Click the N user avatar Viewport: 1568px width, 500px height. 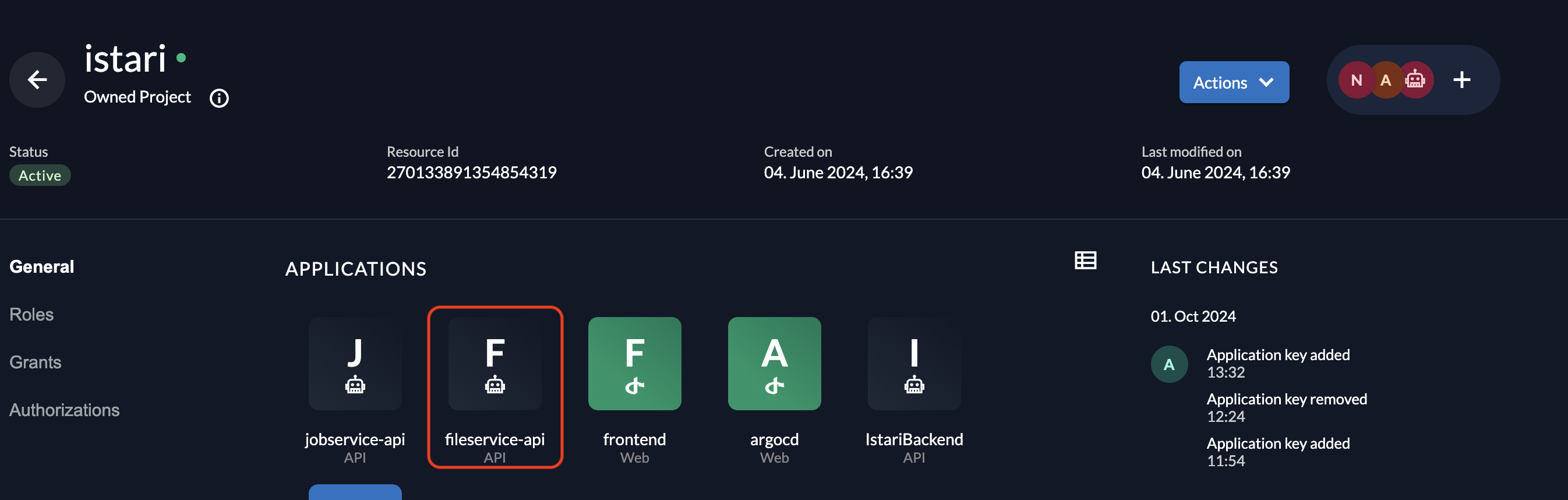click(x=1355, y=80)
